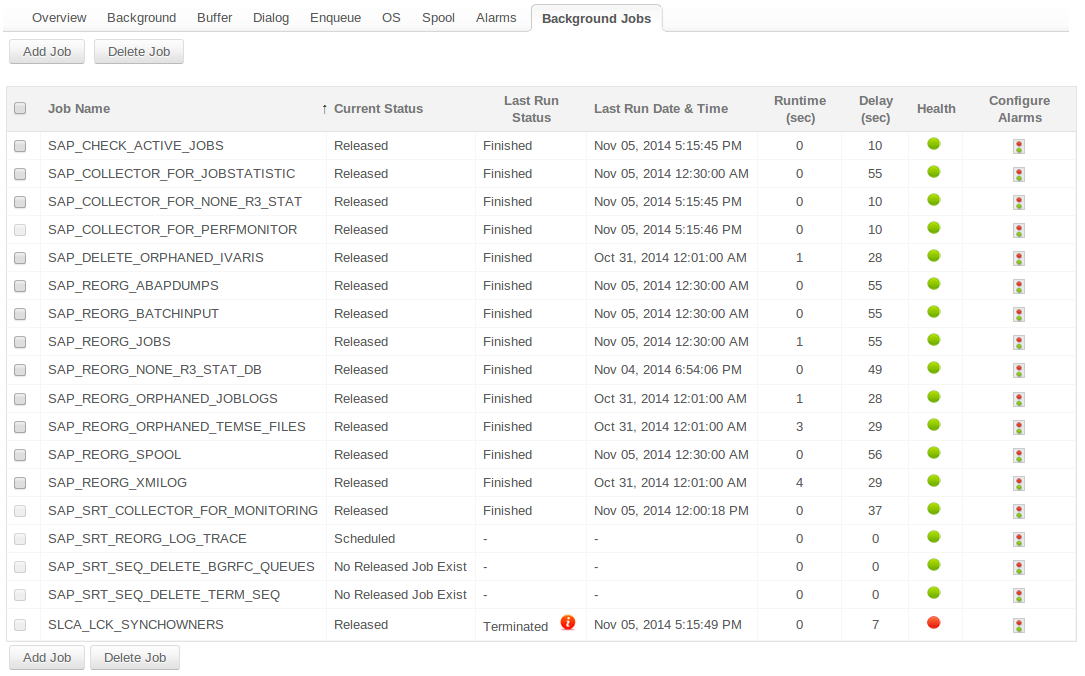Check the SAP_CHECK_ACTIVE_JOBS row checkbox
Screen dimensions: 1085x676
20,146
